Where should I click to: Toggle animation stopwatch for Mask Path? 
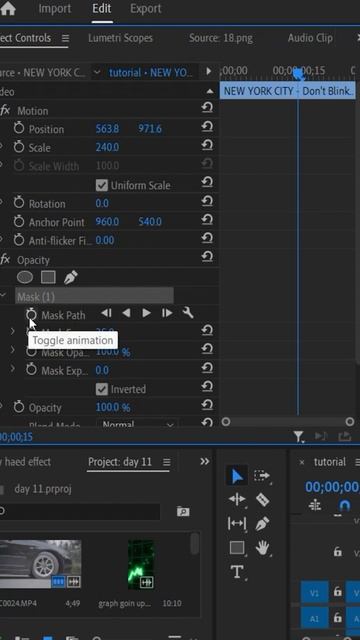[31, 315]
